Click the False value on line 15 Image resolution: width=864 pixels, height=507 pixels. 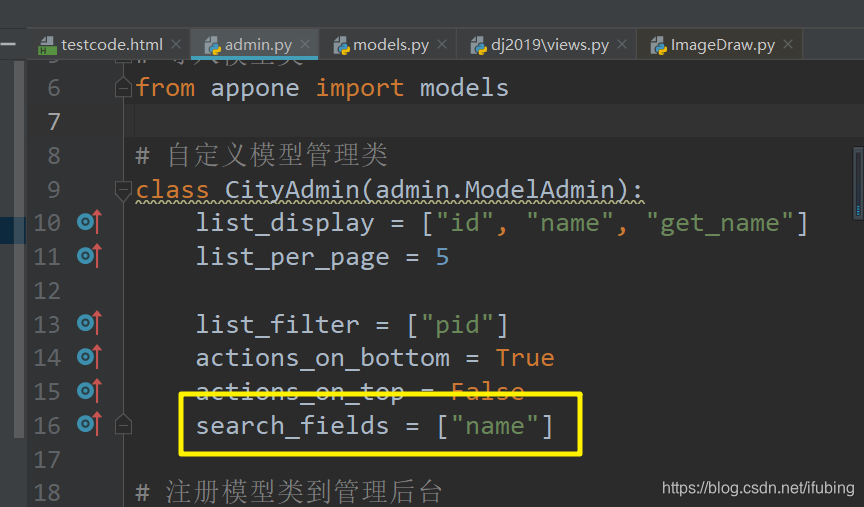point(487,391)
